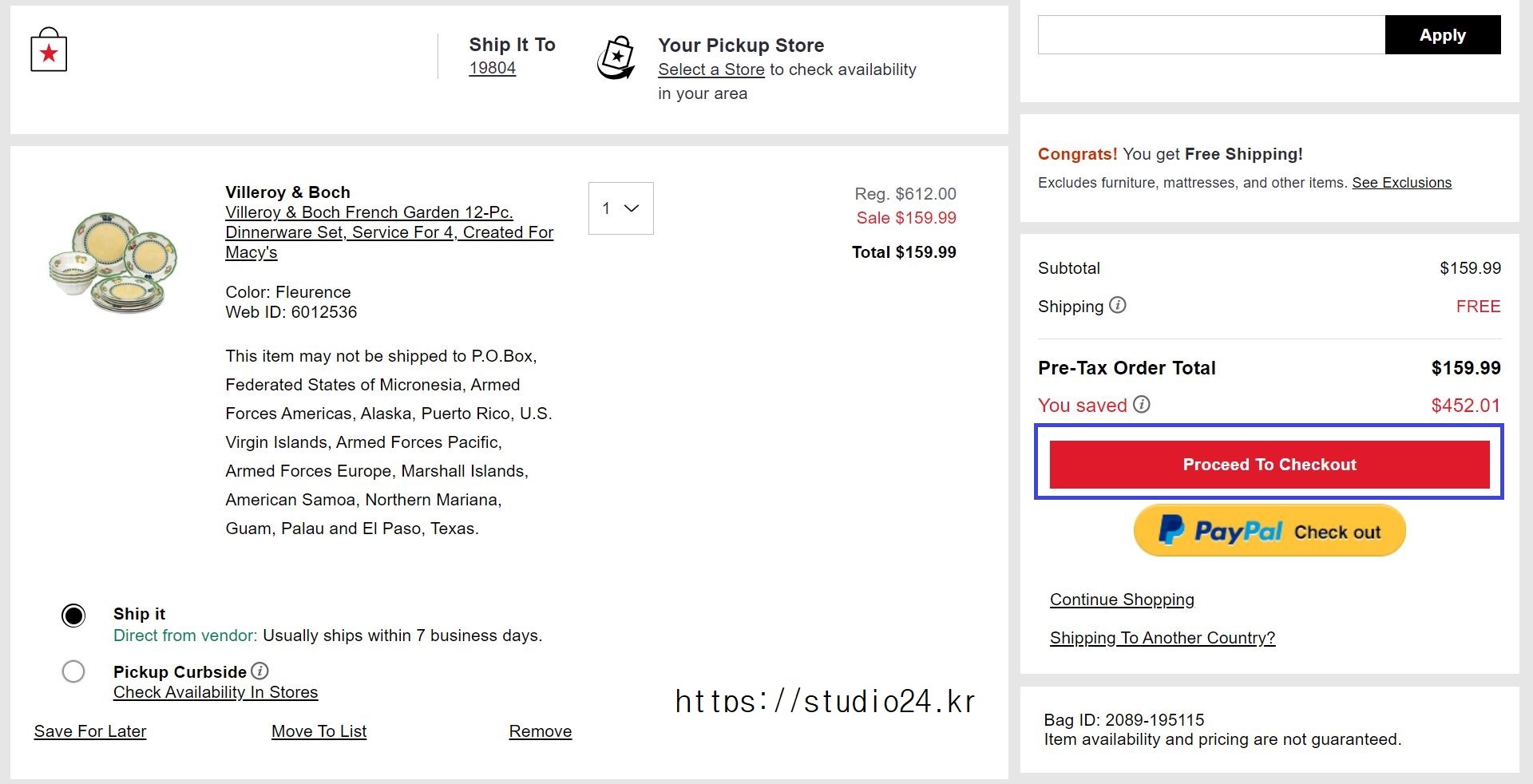Image resolution: width=1533 pixels, height=784 pixels.
Task: Open the quantity dropdown showing 1
Action: pos(621,208)
